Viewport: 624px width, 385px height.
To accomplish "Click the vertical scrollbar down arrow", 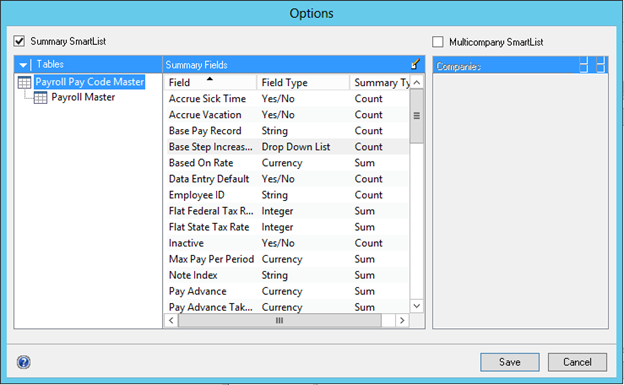I will pyautogui.click(x=417, y=306).
